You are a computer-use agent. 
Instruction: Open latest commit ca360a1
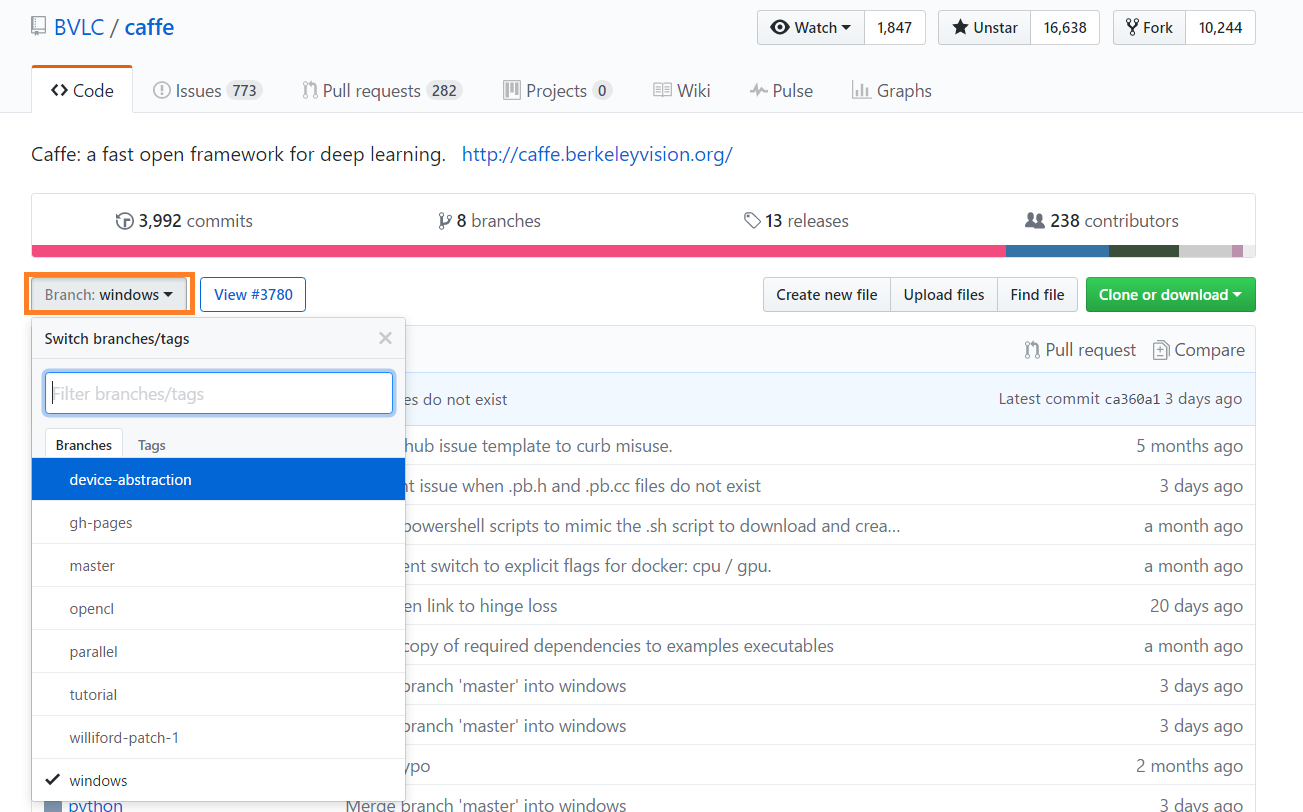click(x=1132, y=399)
